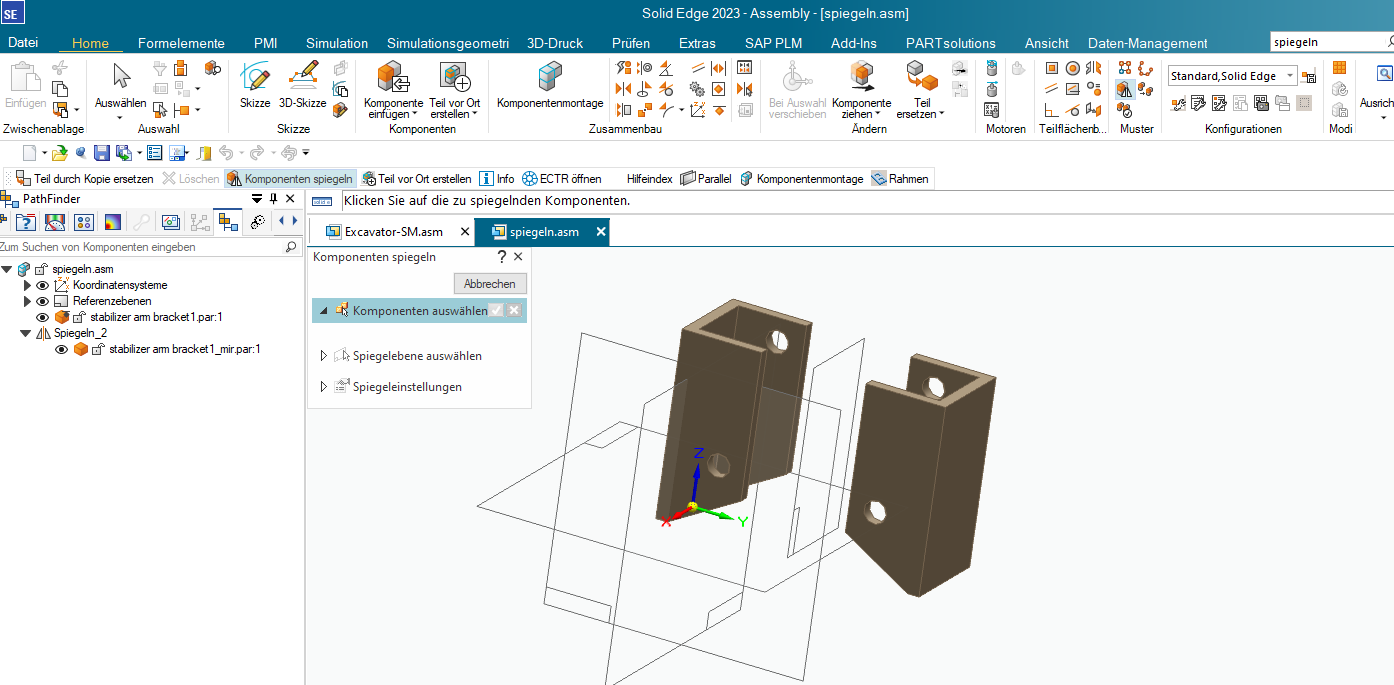Screen dimensions: 1394x685
Task: Toggle visibility eye for Referenzebenen
Action: pyautogui.click(x=42, y=301)
